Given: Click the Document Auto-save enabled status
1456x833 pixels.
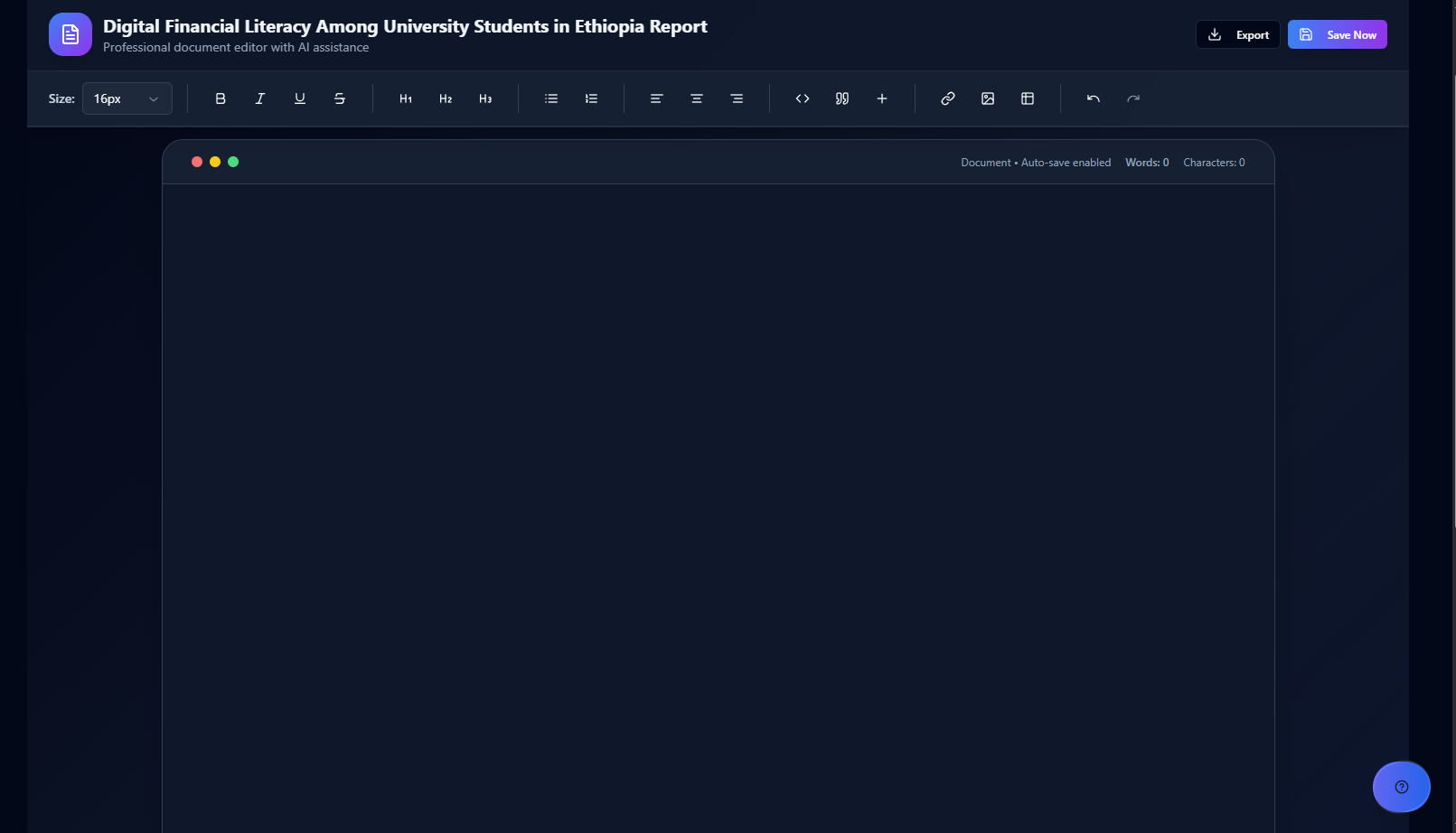Looking at the screenshot, I should pos(1036,163).
